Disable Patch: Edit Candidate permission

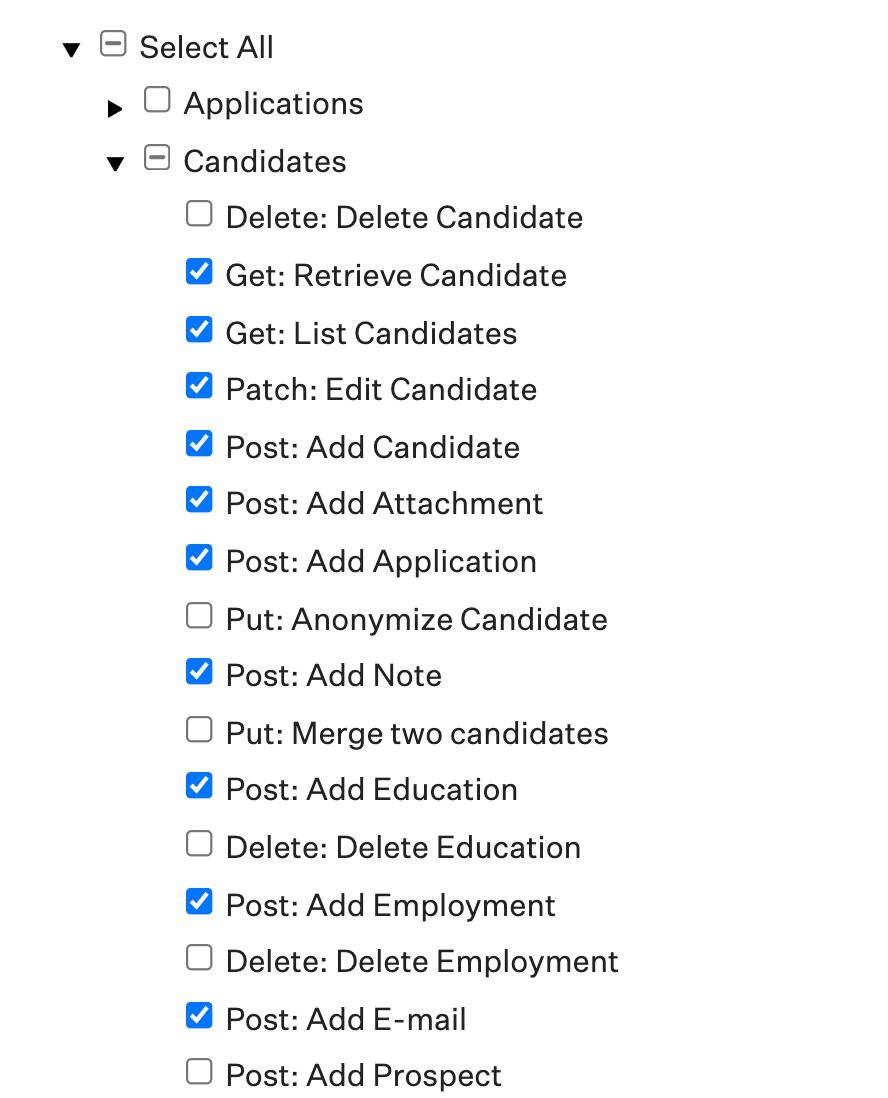tap(199, 385)
